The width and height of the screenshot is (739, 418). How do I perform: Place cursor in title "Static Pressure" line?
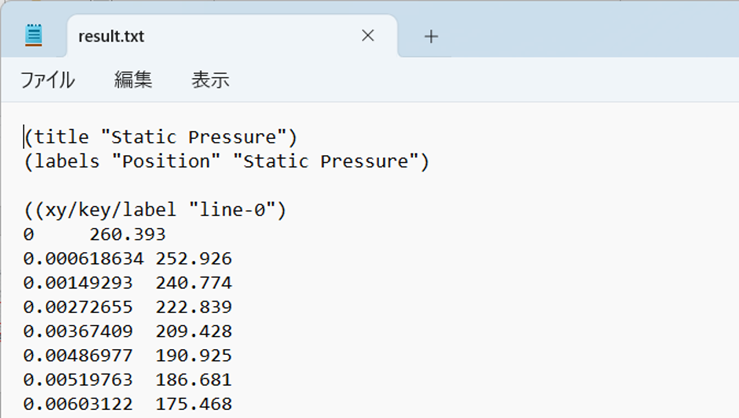click(x=161, y=137)
